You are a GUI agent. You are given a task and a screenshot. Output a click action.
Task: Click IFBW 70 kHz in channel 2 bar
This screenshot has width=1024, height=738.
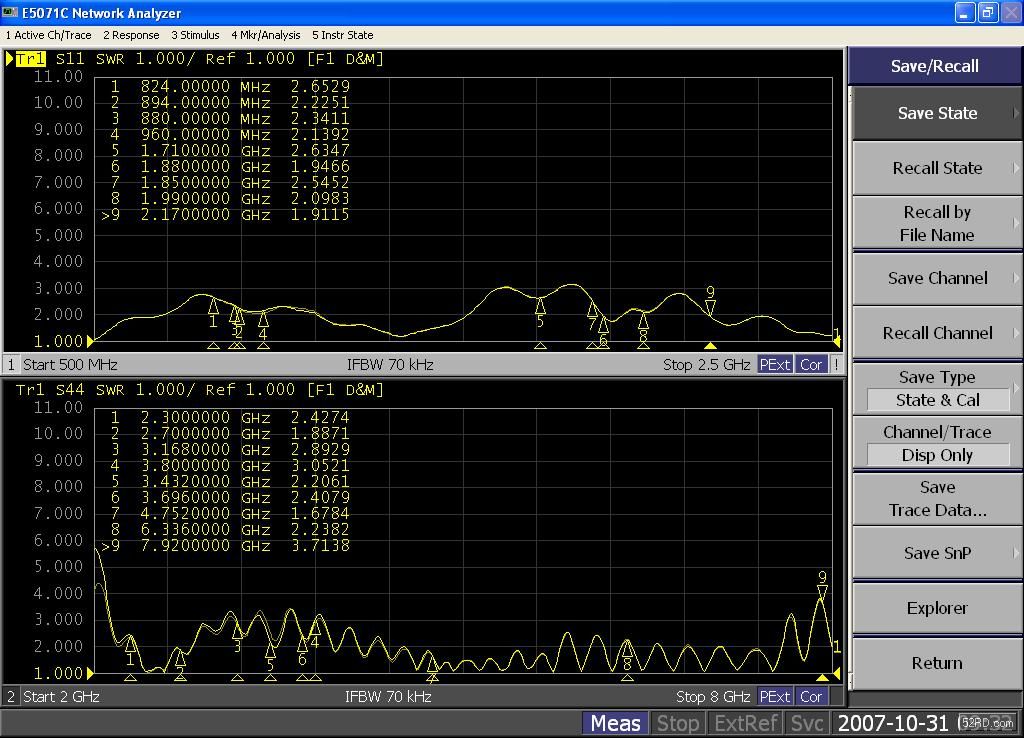coord(389,696)
